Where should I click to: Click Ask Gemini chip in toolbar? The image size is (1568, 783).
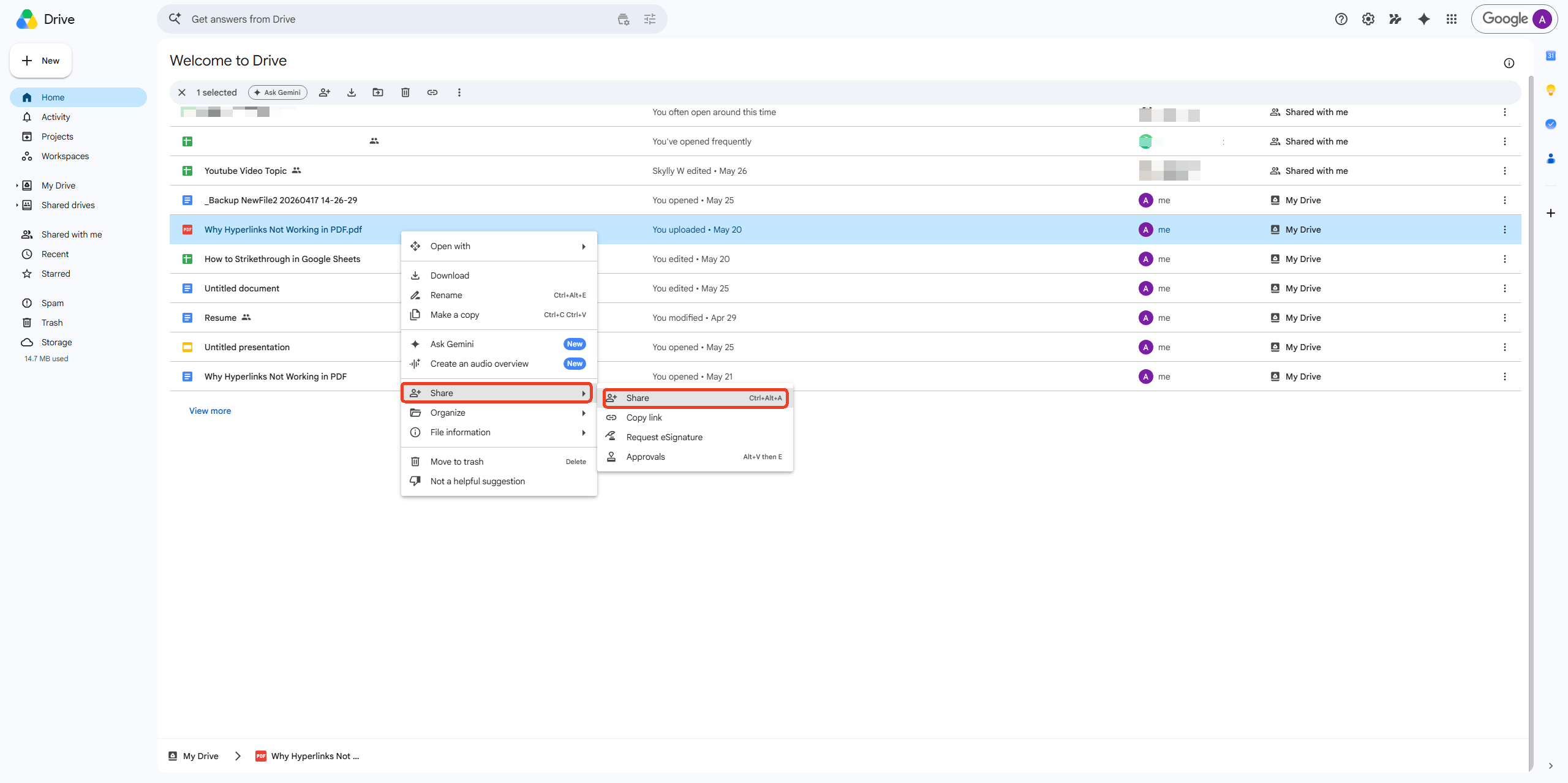(x=277, y=92)
